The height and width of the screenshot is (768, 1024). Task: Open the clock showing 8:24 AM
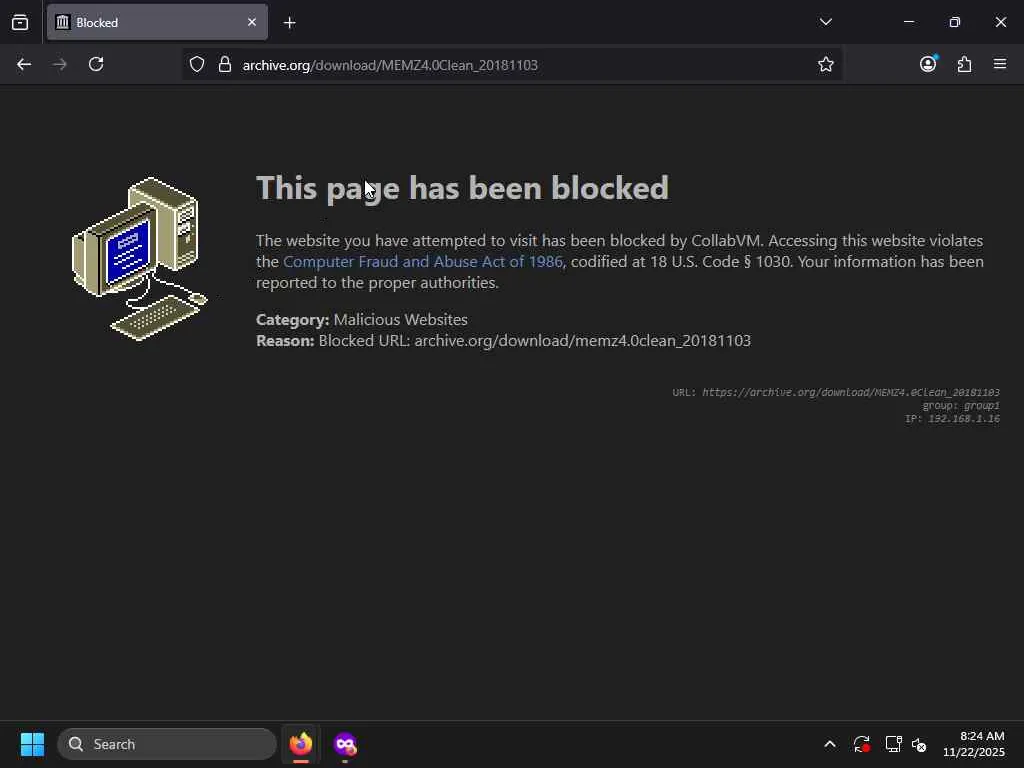[974, 744]
